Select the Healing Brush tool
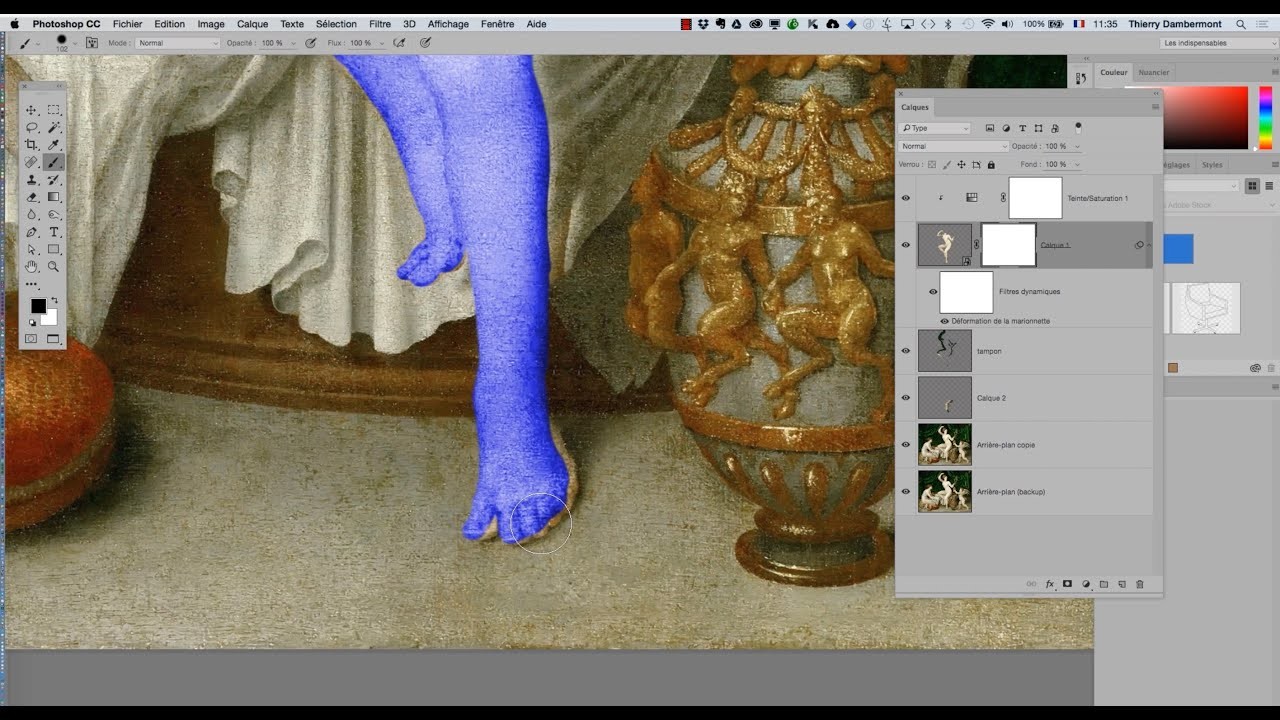The height and width of the screenshot is (720, 1280). click(32, 162)
